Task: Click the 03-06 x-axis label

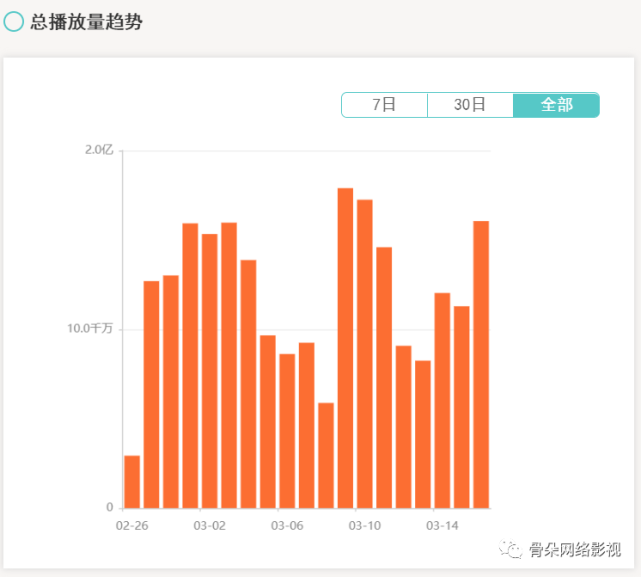Action: 287,526
